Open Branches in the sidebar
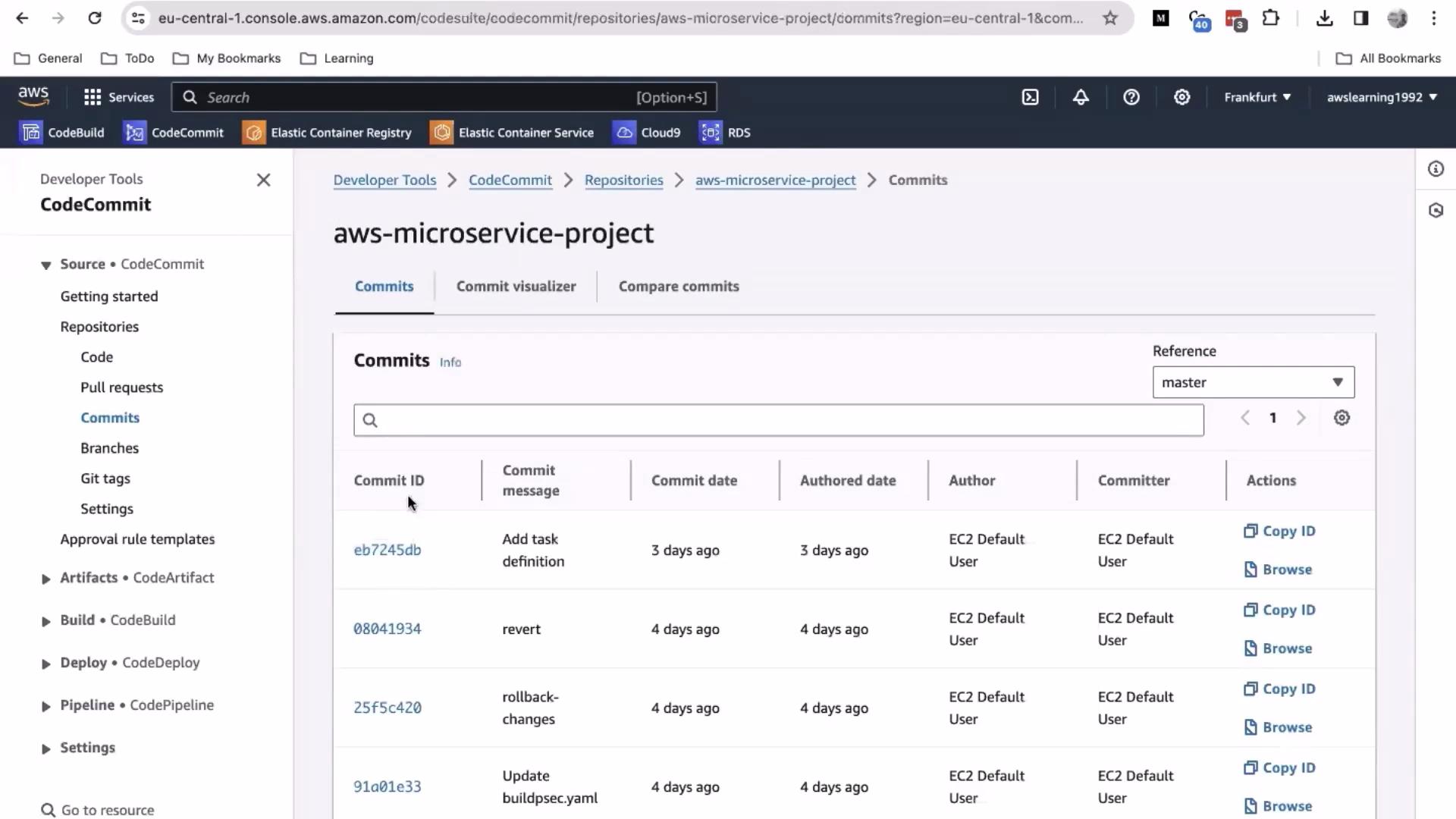The height and width of the screenshot is (819, 1456). click(x=109, y=448)
